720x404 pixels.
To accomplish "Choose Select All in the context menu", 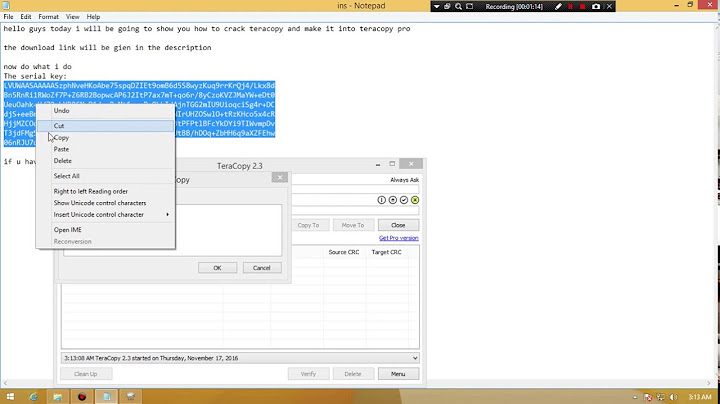I will [106, 176].
